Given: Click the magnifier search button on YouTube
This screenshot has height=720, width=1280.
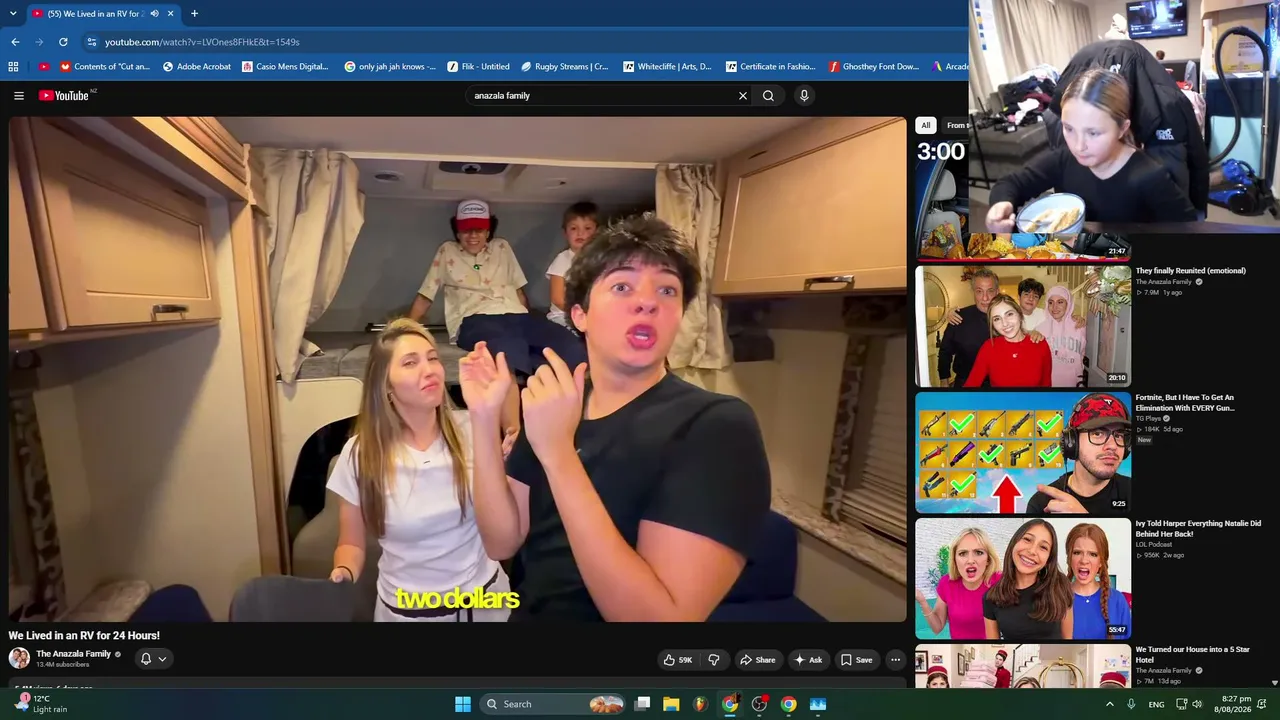Looking at the screenshot, I should click(x=768, y=96).
